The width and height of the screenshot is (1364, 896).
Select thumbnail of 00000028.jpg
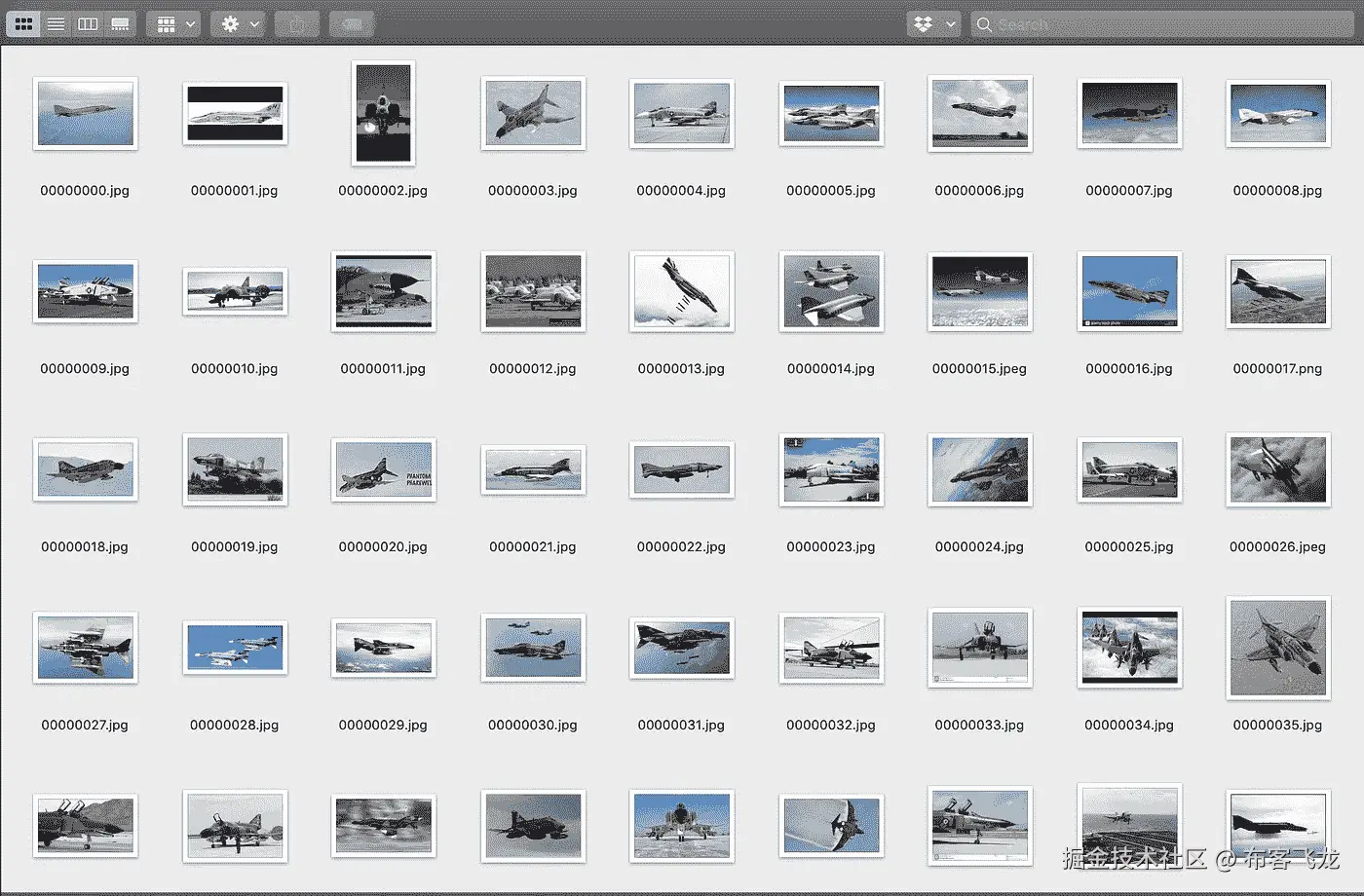(235, 648)
